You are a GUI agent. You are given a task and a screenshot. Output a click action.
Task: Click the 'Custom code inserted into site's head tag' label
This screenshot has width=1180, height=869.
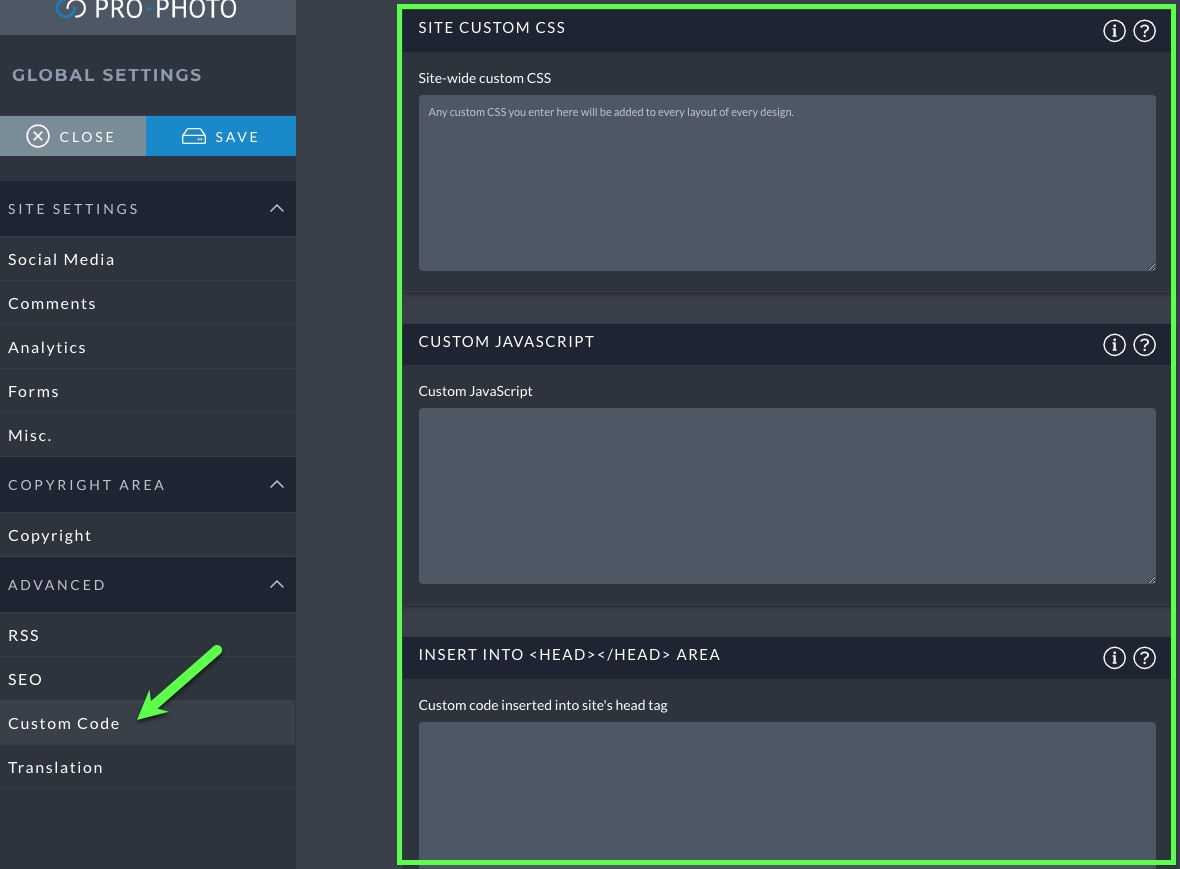point(543,705)
